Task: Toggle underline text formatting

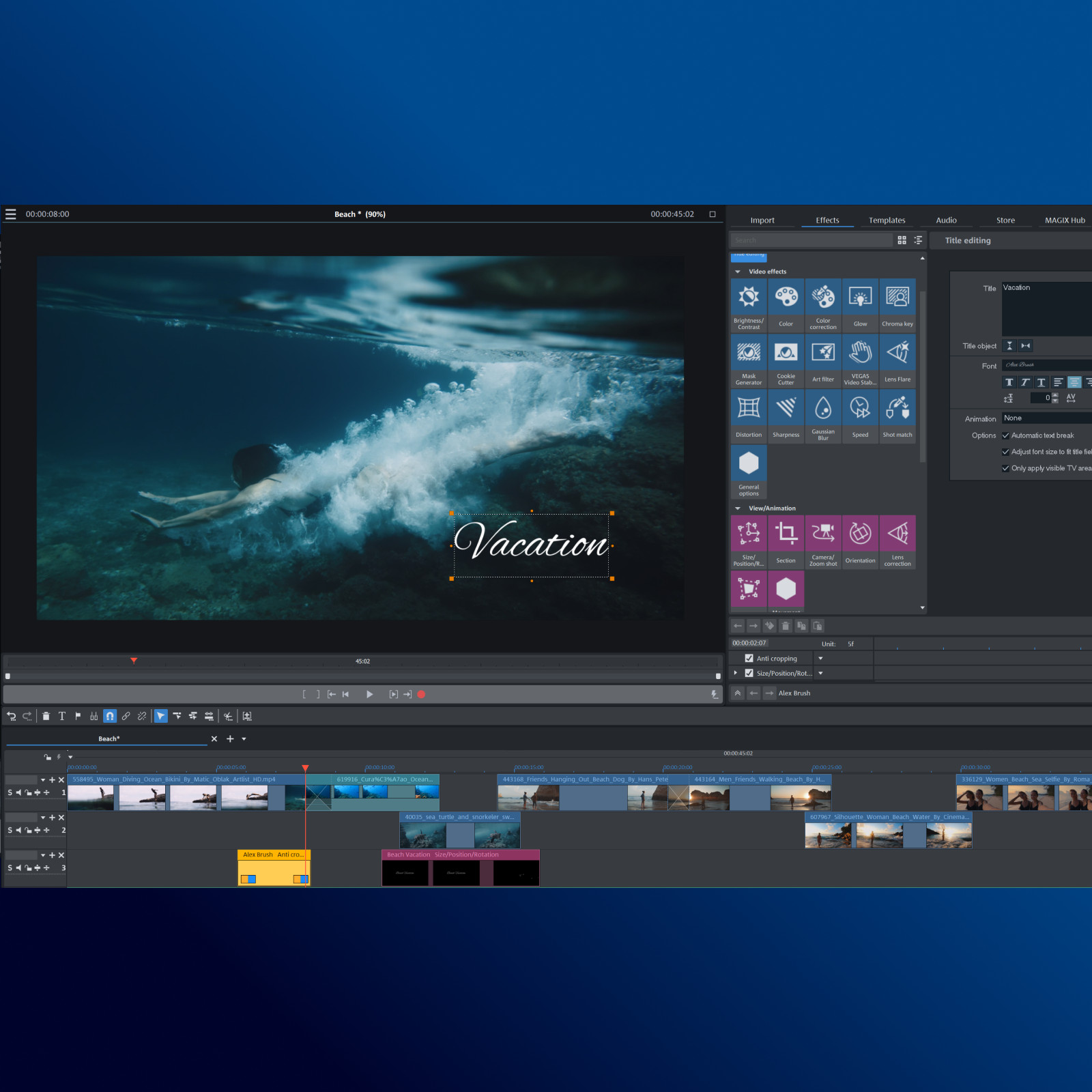Action: pos(1041,382)
